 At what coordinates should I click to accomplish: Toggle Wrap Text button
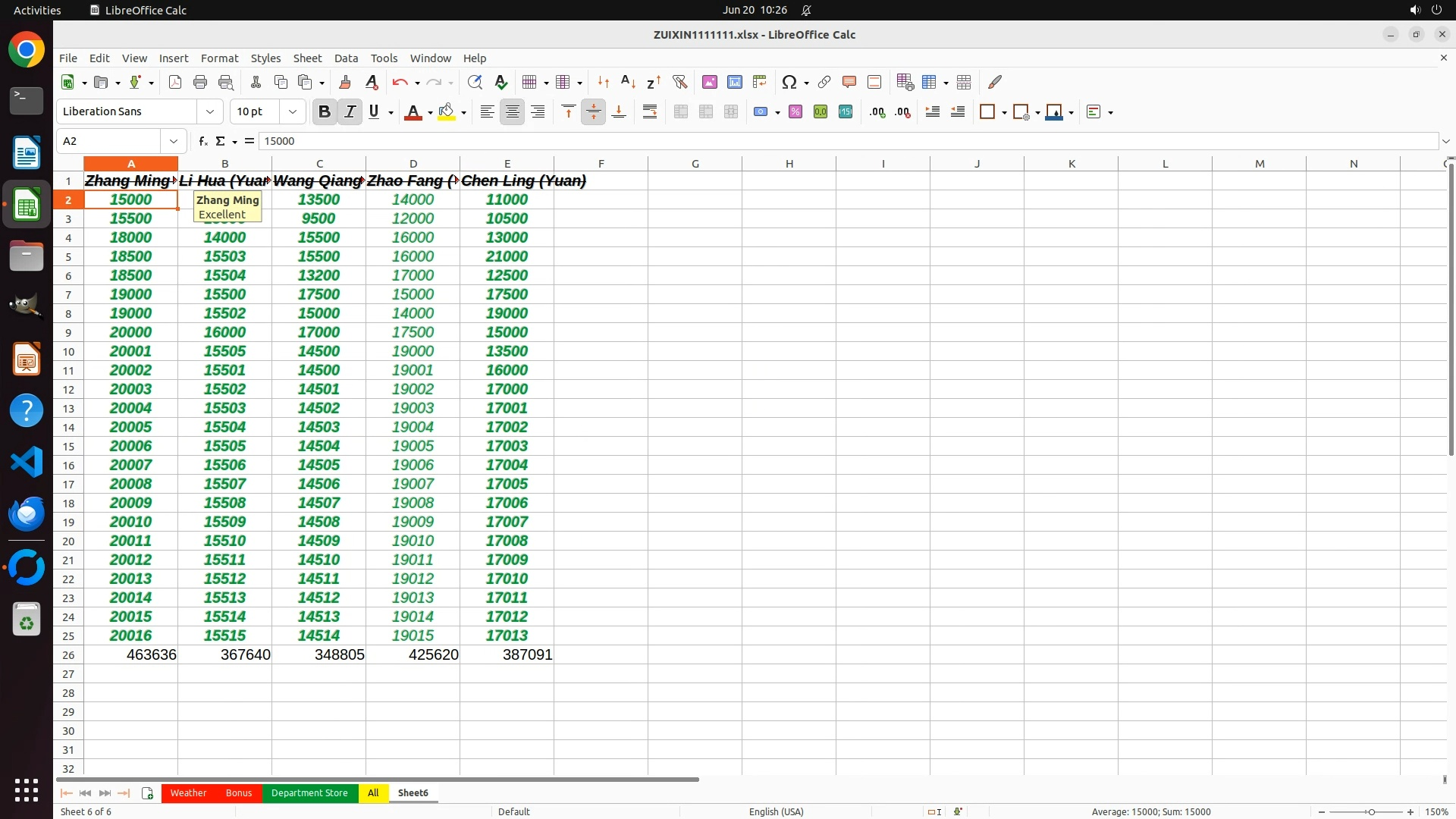point(650,111)
